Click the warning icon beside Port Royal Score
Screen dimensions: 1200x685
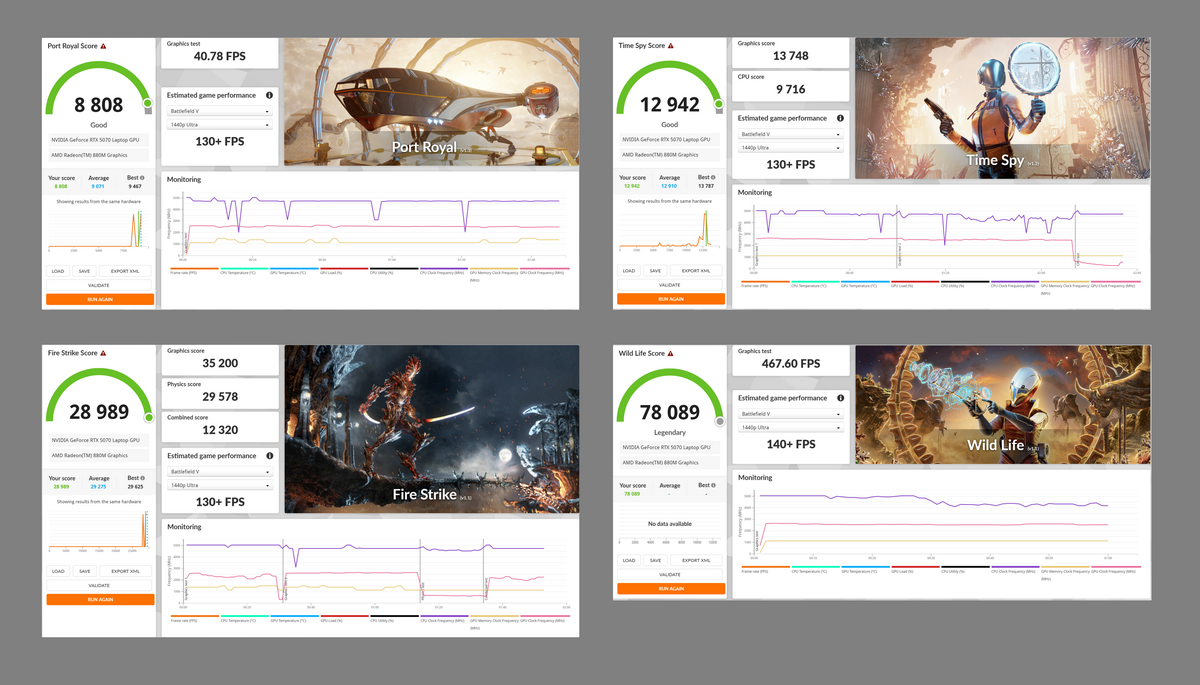[103, 46]
